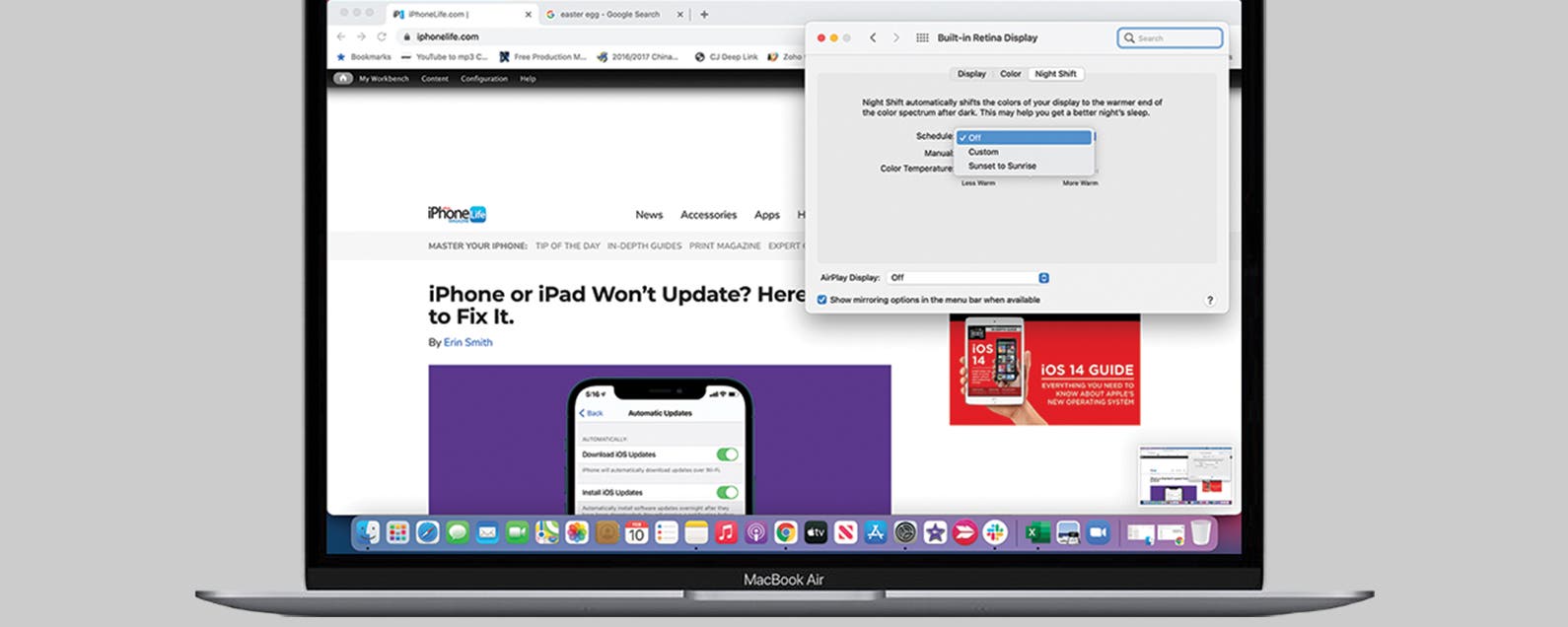The image size is (1568, 627).
Task: Select the checked Off schedule option
Action: coord(1024,137)
